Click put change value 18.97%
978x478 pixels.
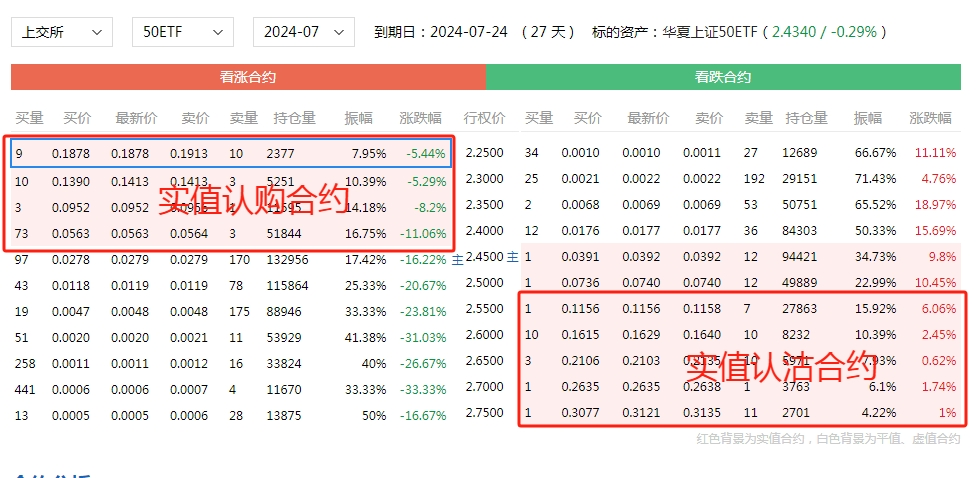coord(935,205)
